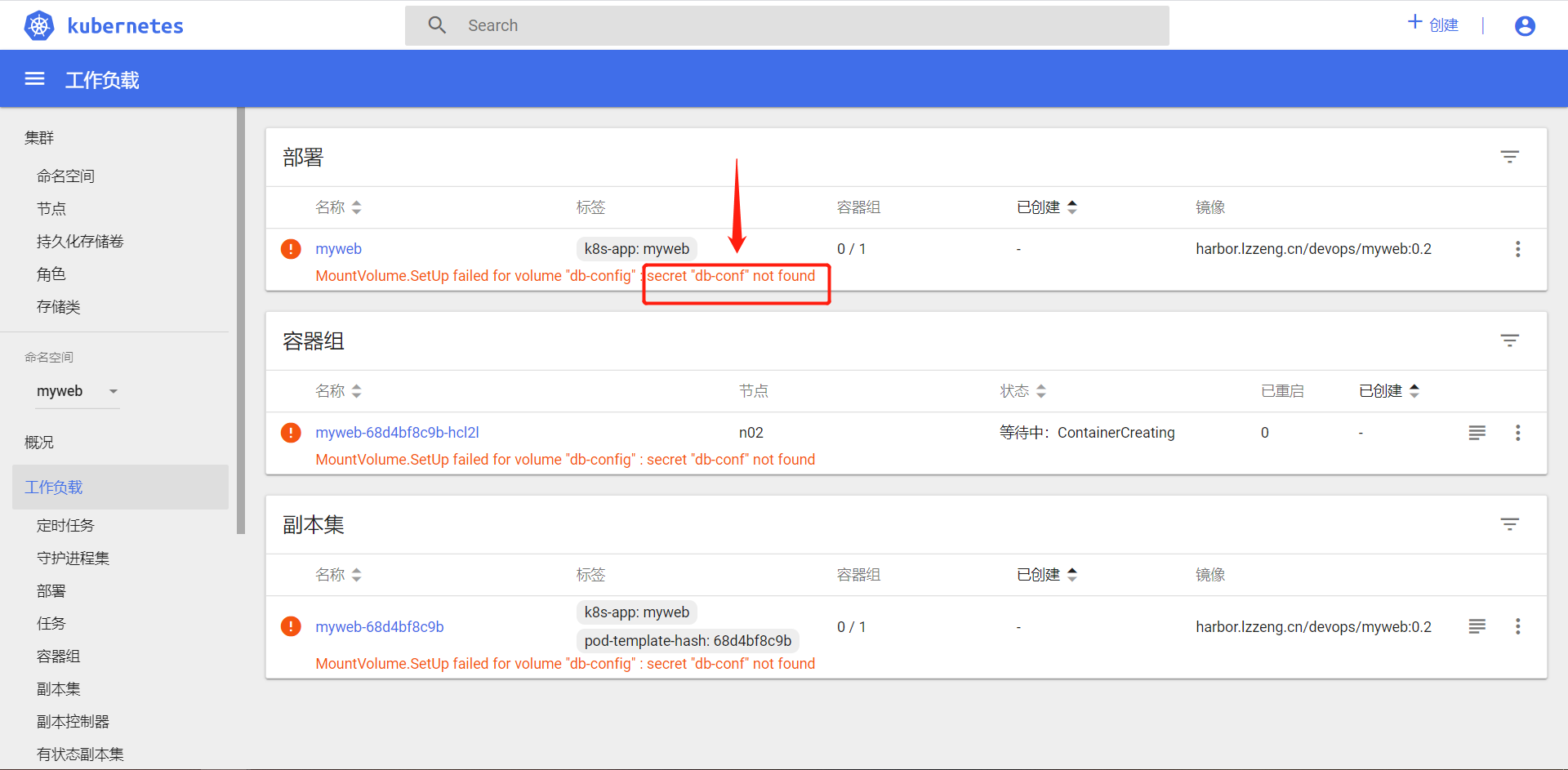Click the 创建 button

click(1433, 24)
